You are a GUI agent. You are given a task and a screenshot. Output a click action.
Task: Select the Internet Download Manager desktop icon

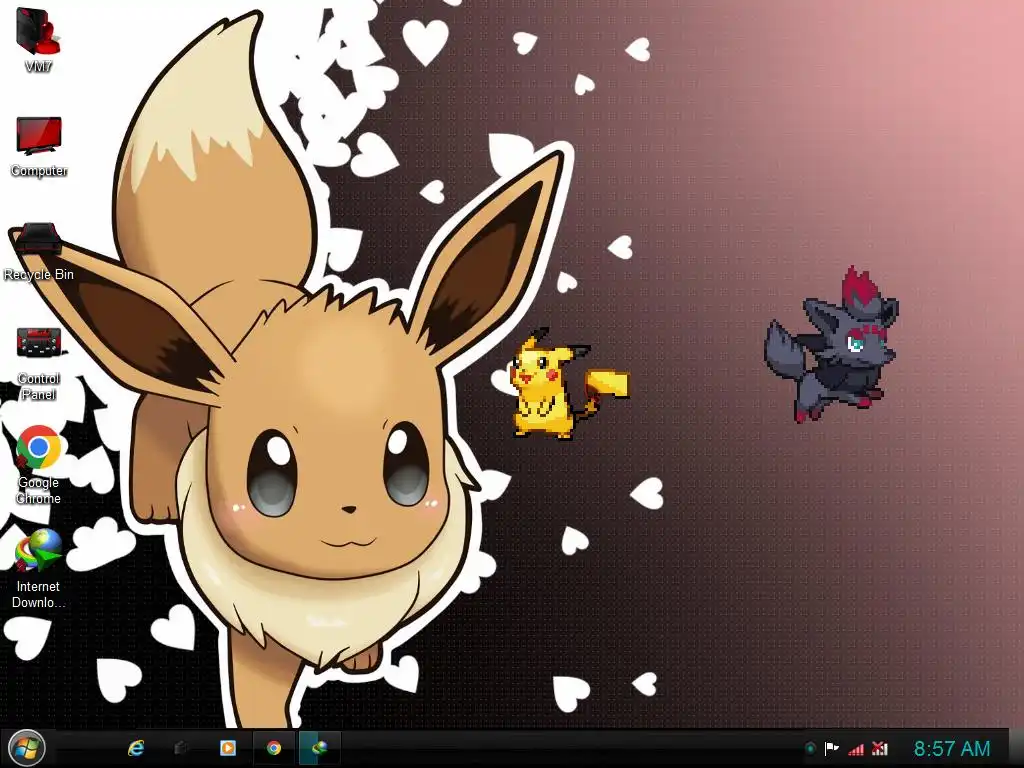pos(39,569)
